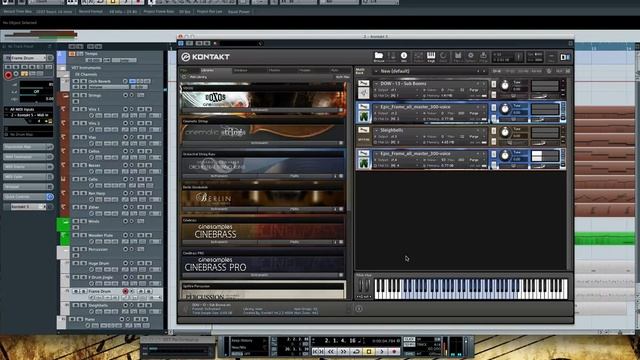Image resolution: width=640 pixels, height=360 pixels.
Task: Toggle record enable on Frame Drum track row
Action: (125, 291)
